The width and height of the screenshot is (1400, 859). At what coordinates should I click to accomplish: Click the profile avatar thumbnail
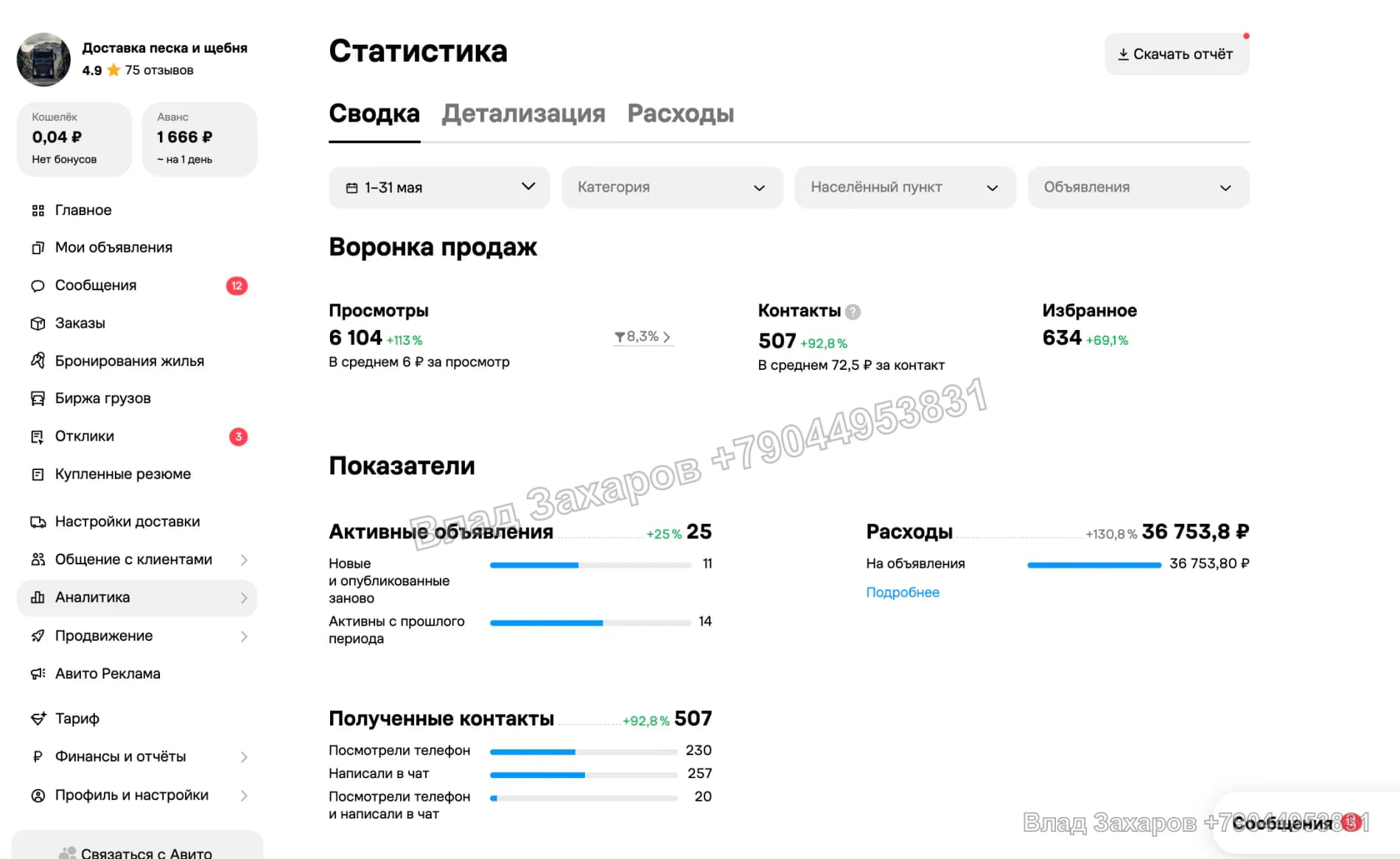pyautogui.click(x=43, y=59)
